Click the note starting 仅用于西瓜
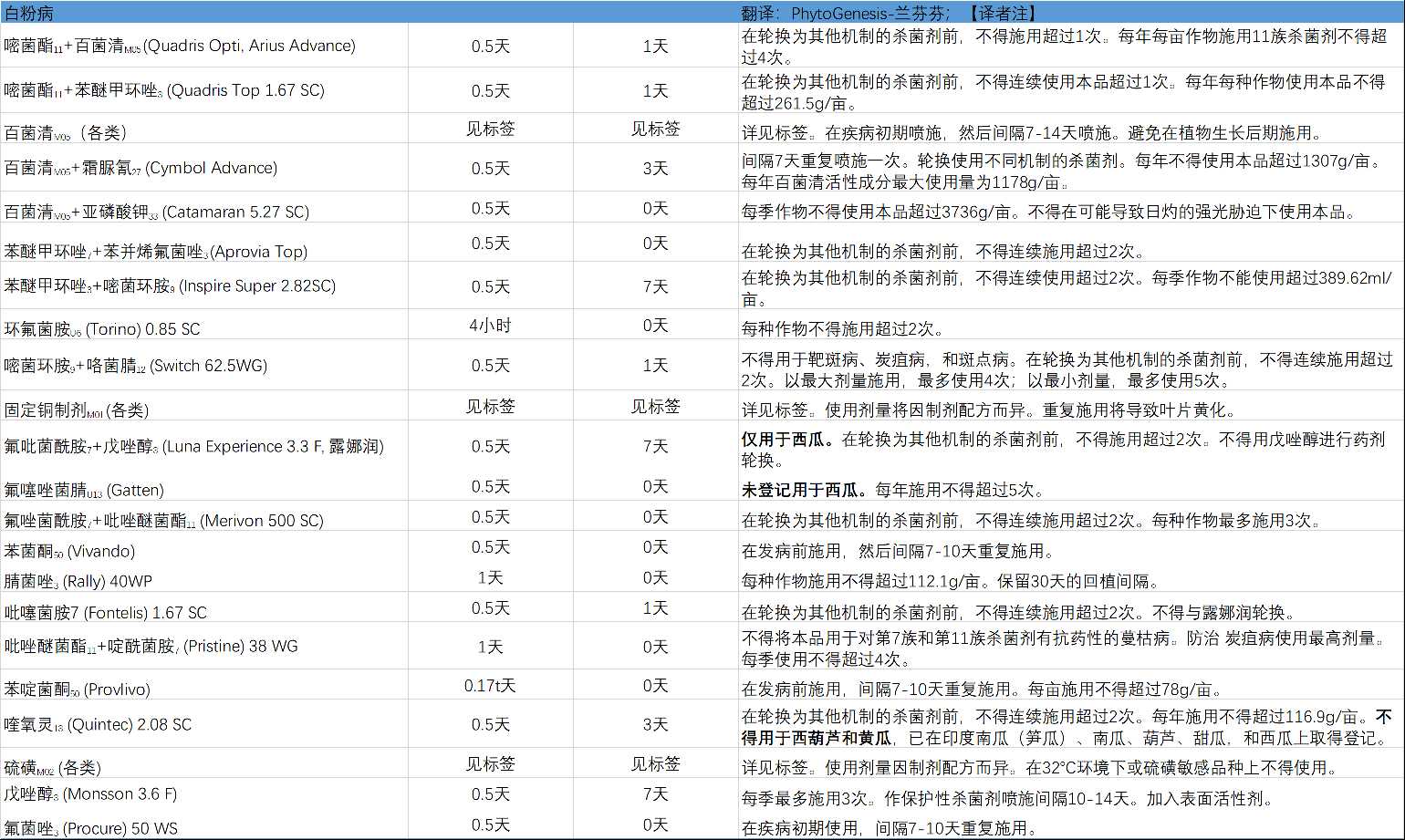 pos(1071,447)
